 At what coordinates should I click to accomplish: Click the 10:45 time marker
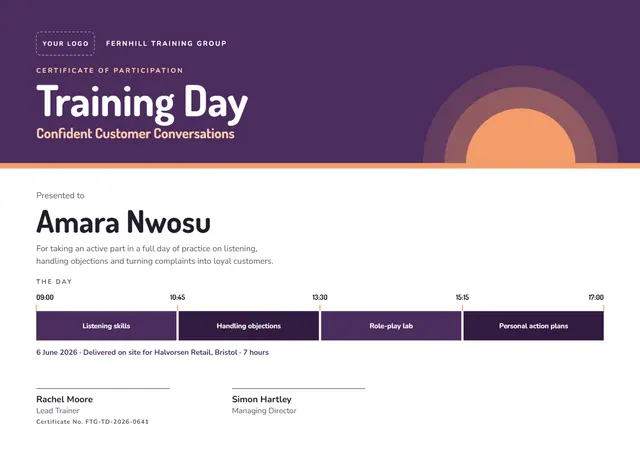pos(178,297)
